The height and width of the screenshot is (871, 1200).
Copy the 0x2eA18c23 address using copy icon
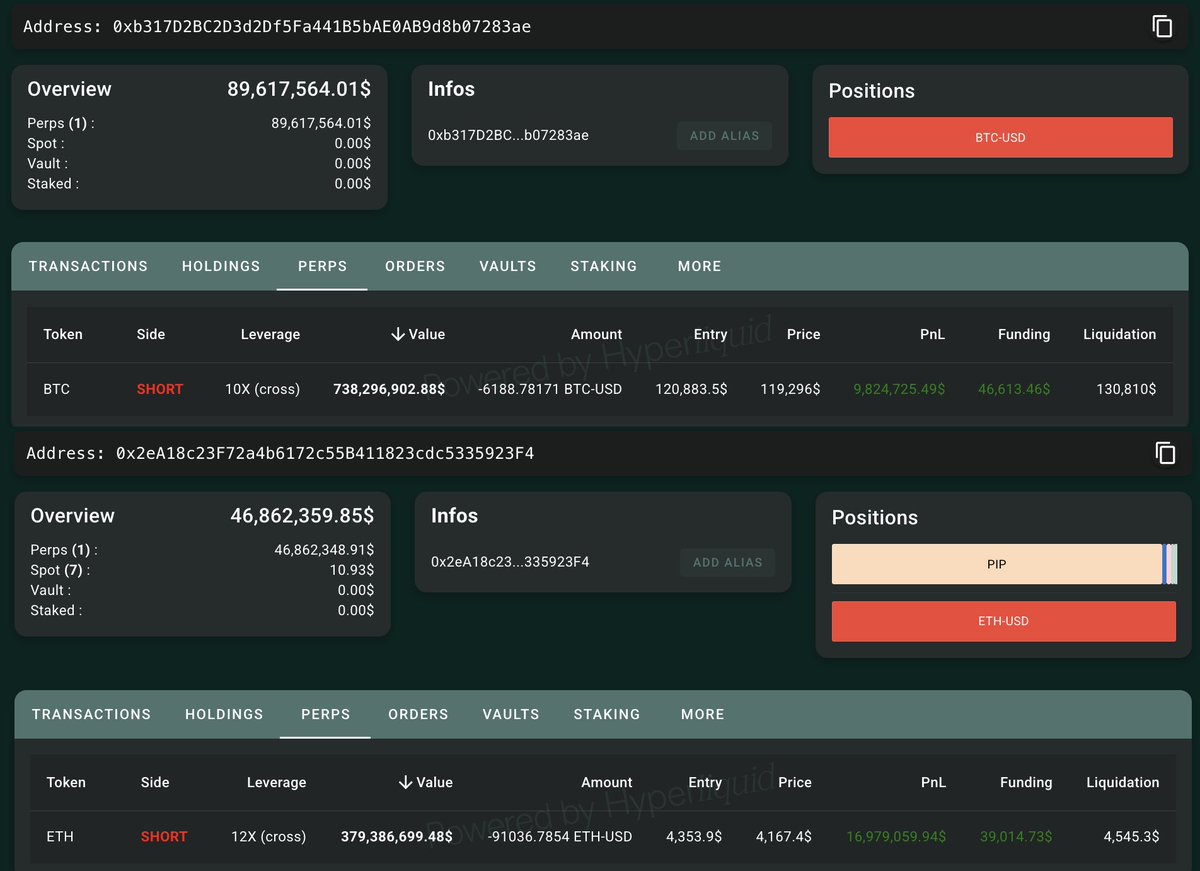[1165, 453]
